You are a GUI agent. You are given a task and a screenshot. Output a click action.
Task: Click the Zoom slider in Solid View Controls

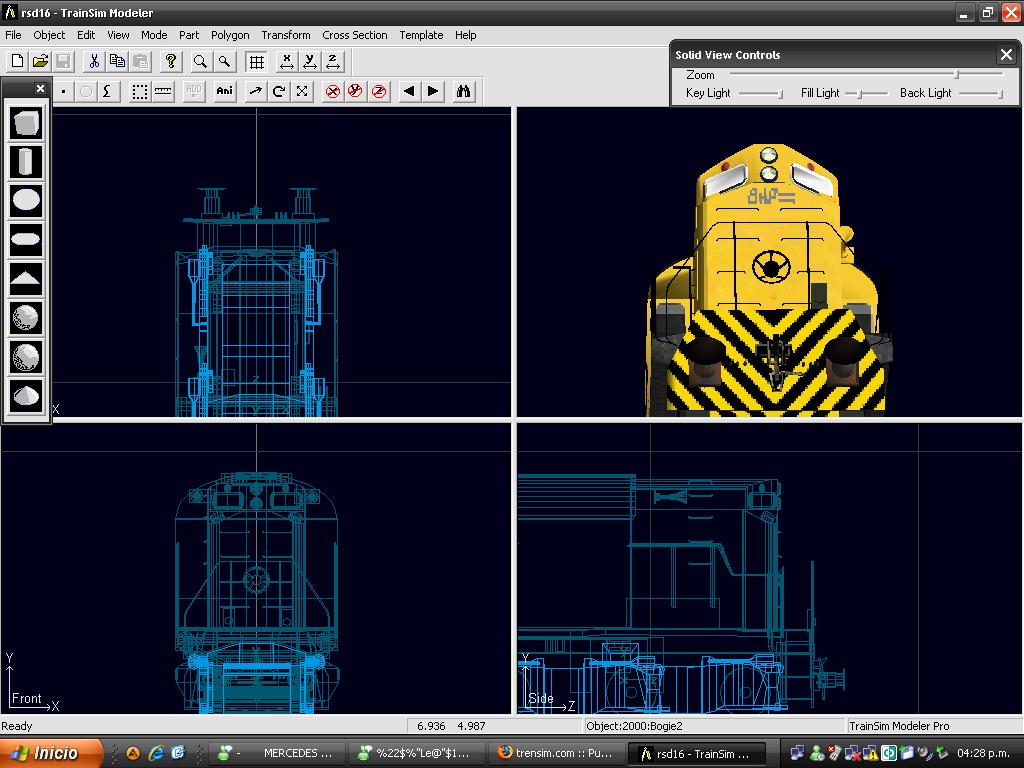[956, 75]
